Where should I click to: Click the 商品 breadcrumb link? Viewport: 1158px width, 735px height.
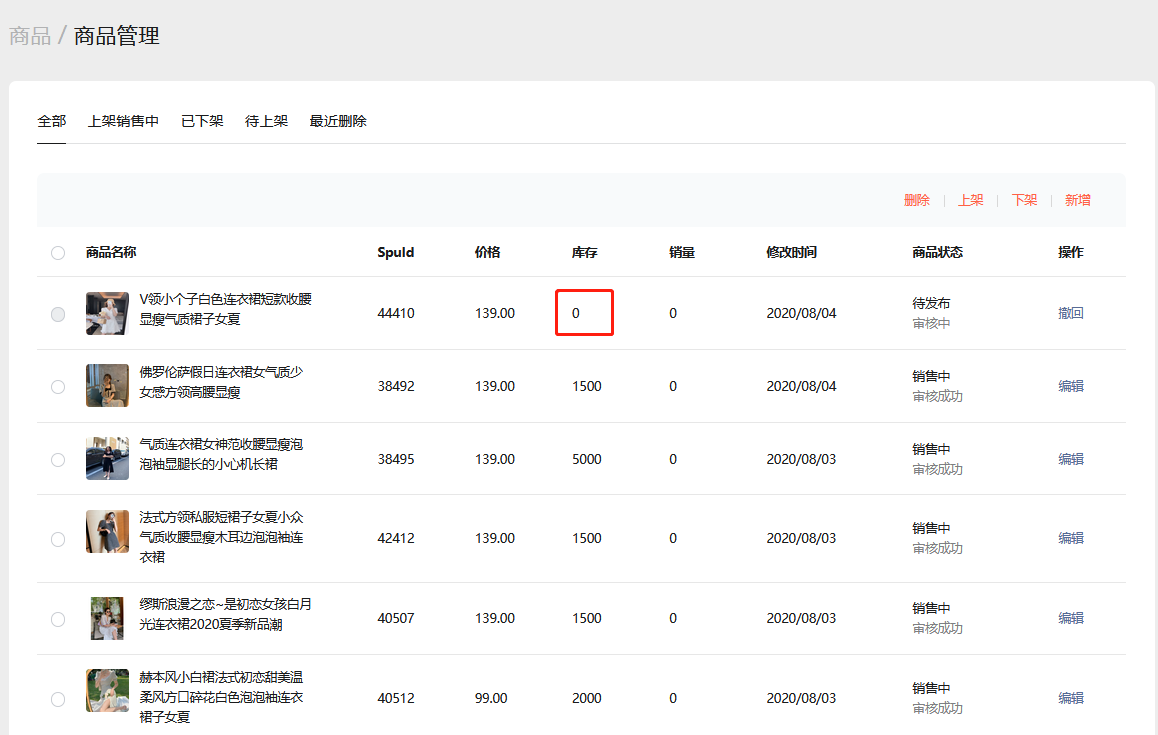30,35
